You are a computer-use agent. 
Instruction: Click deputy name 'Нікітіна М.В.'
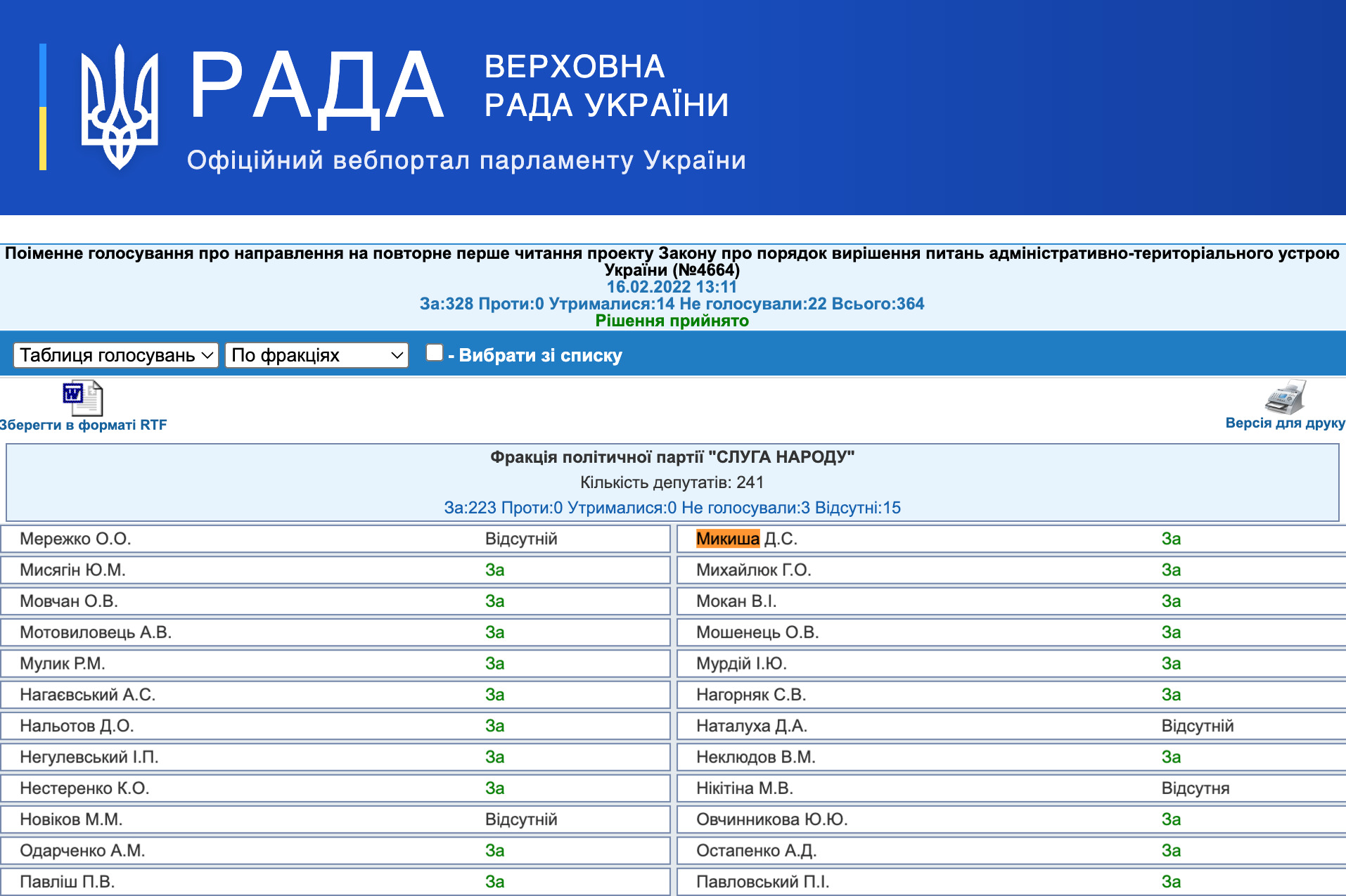pyautogui.click(x=745, y=788)
